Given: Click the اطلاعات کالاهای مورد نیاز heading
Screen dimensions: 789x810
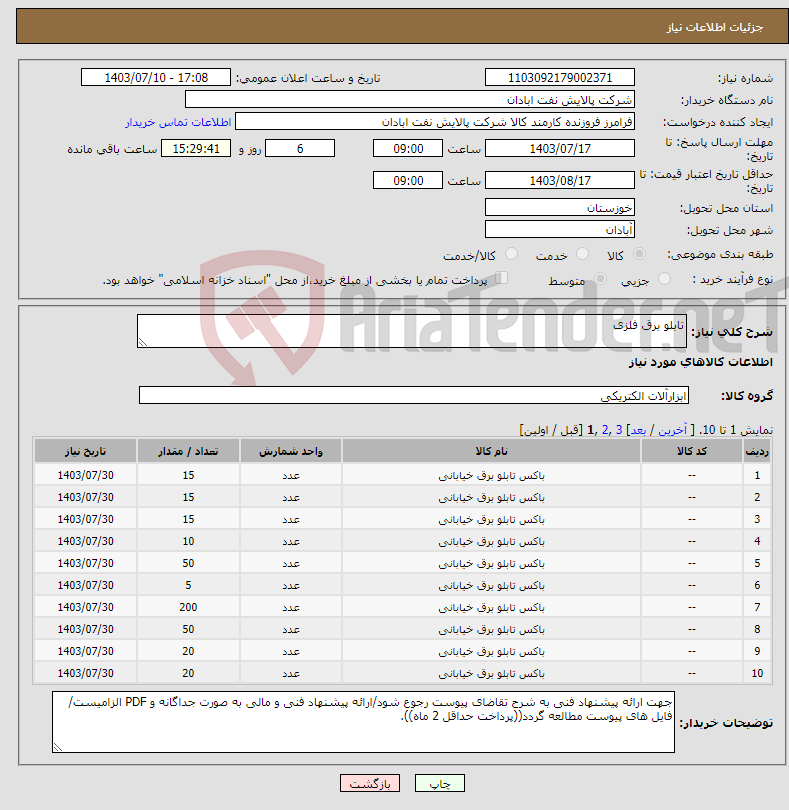Looking at the screenshot, I should tap(701, 362).
